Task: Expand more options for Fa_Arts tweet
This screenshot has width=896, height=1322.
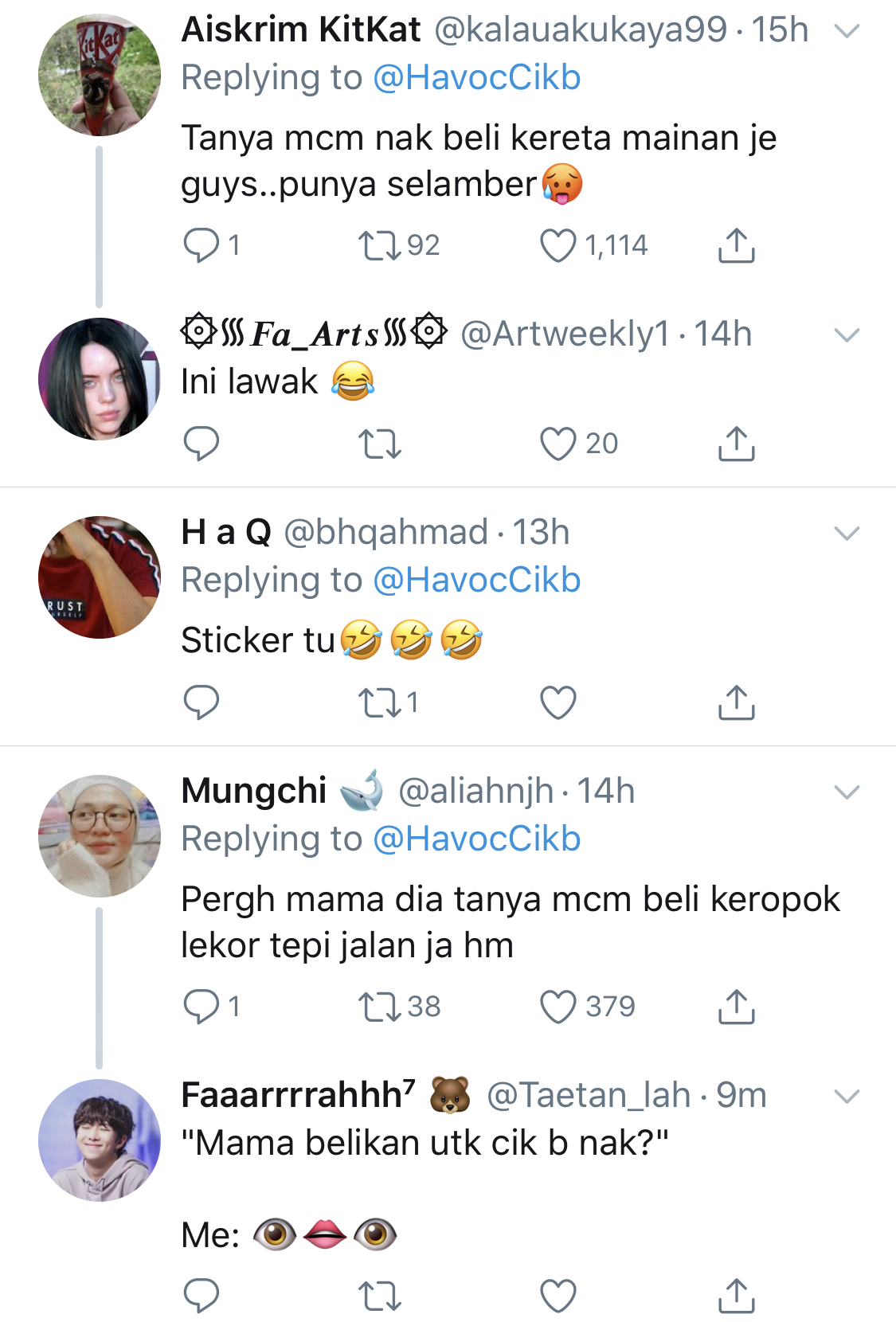Action: point(847,335)
